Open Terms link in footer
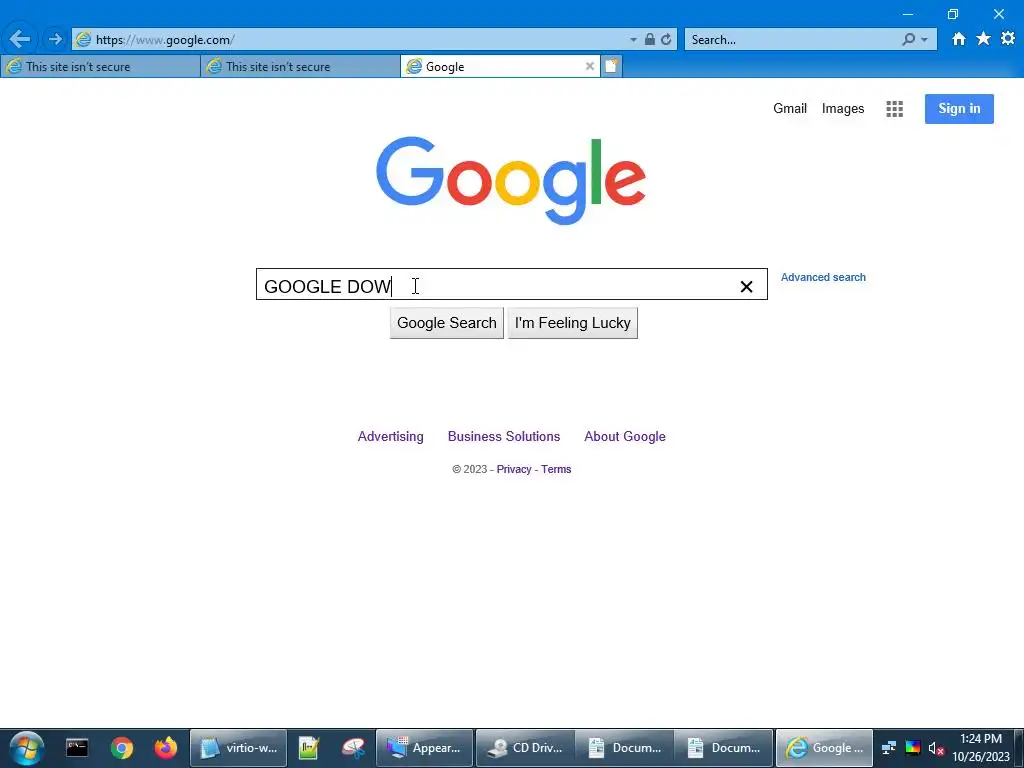This screenshot has width=1024, height=768. click(556, 469)
